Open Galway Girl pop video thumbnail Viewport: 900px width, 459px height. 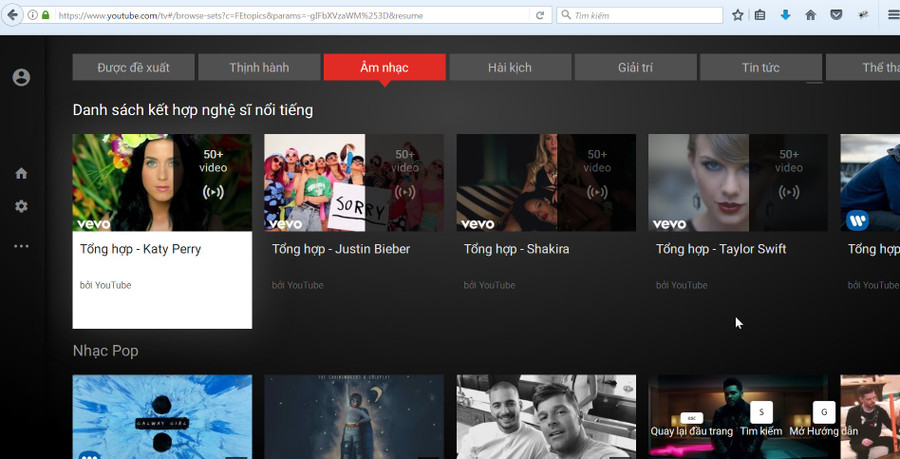162,417
